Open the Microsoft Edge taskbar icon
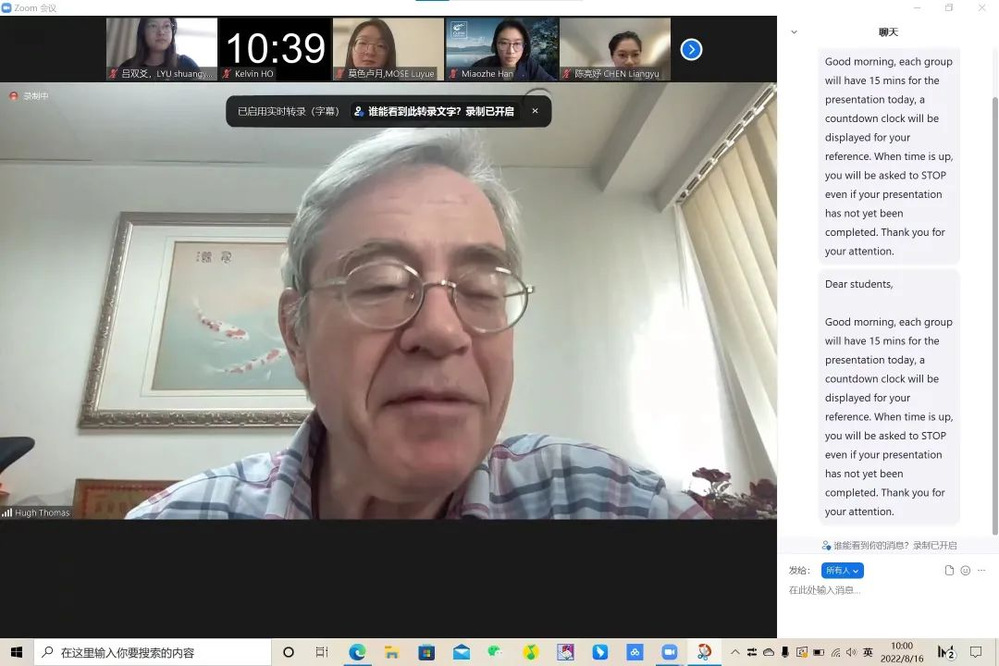 (357, 652)
